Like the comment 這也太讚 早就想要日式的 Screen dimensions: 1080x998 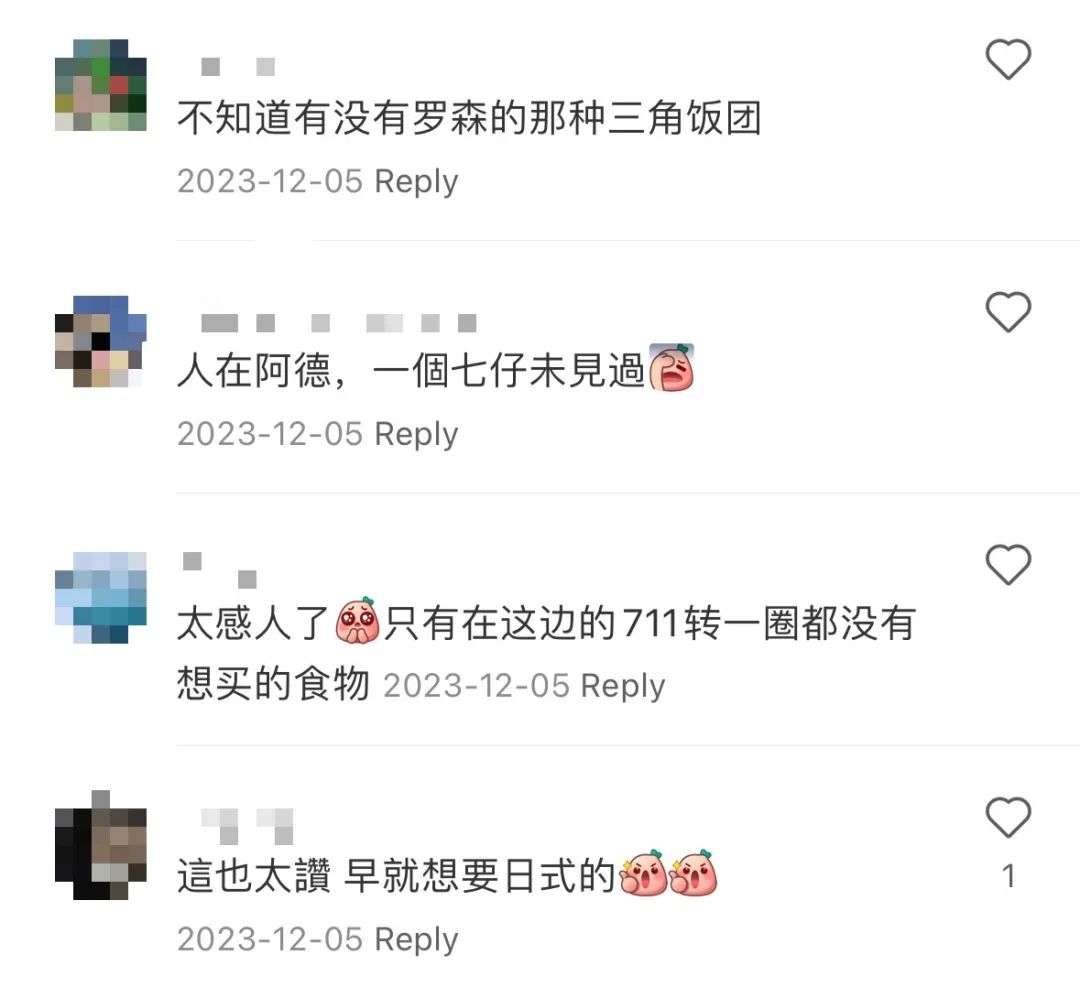[x=1008, y=817]
